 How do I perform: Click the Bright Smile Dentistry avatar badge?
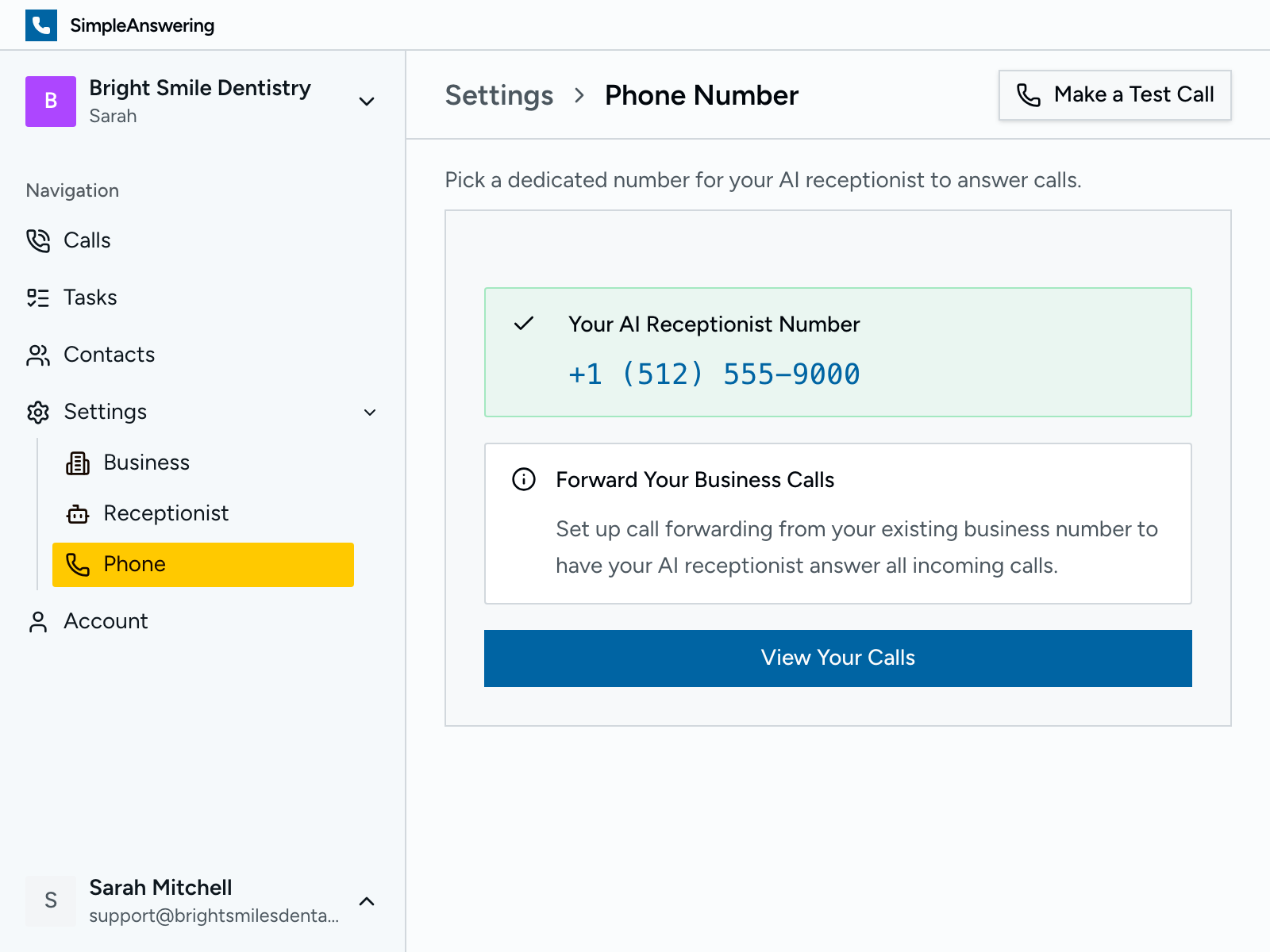tap(50, 102)
